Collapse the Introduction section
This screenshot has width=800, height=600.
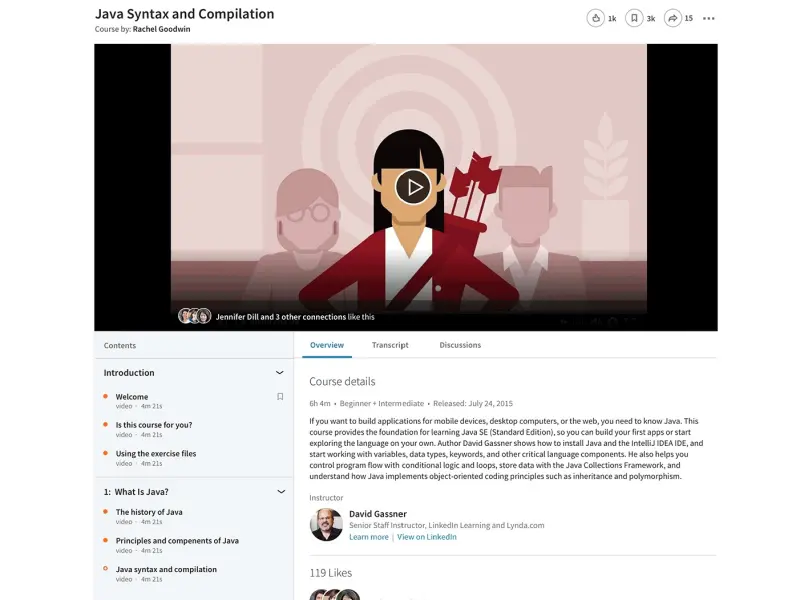pos(280,372)
